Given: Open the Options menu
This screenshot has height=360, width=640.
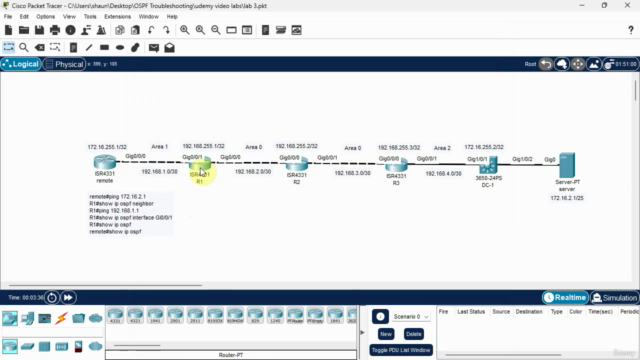Looking at the screenshot, I should coord(45,17).
